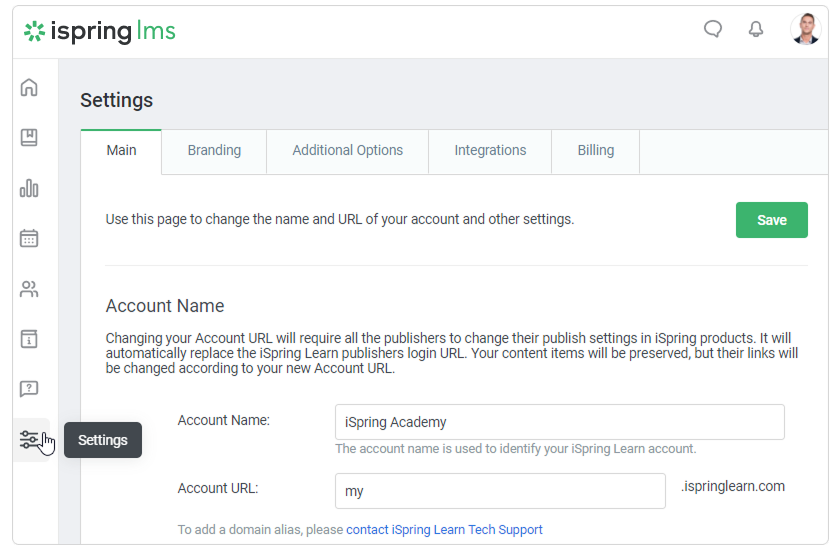The height and width of the screenshot is (545, 829).
Task: Click the Settings sliders icon in sidebar
Action: click(29, 439)
